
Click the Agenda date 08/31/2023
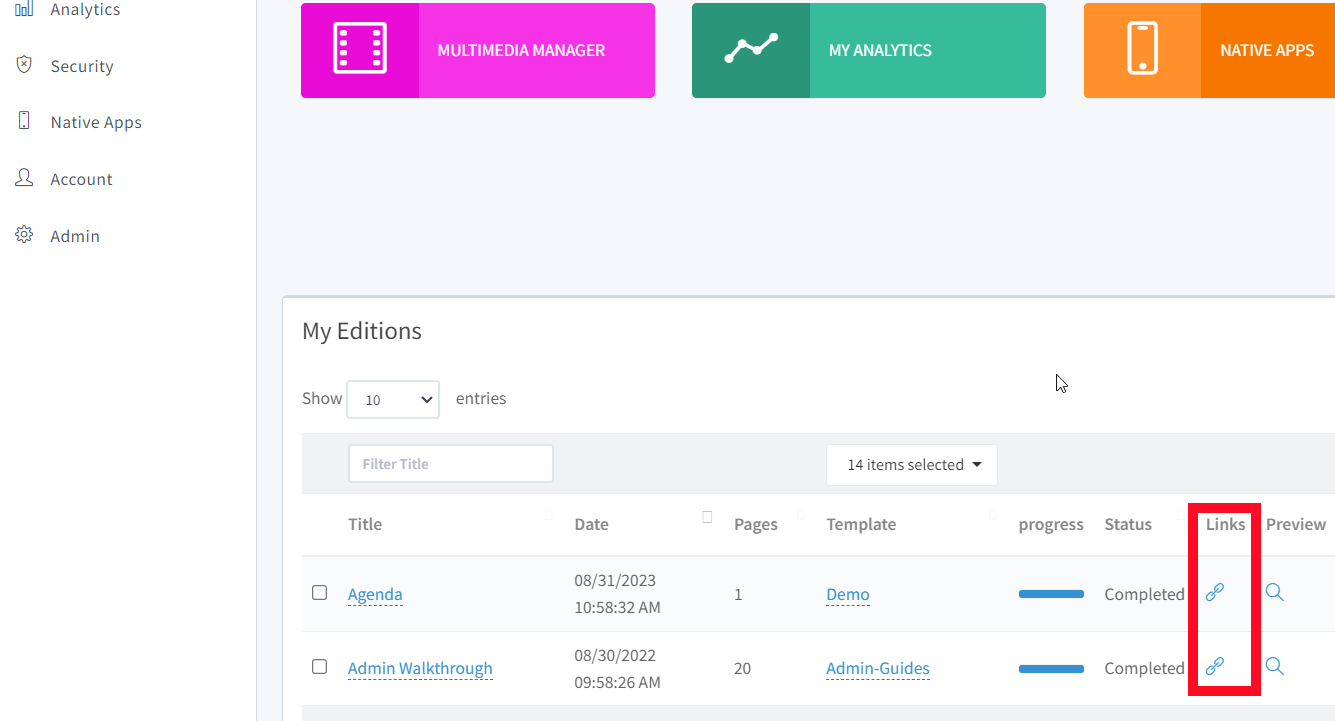615,580
